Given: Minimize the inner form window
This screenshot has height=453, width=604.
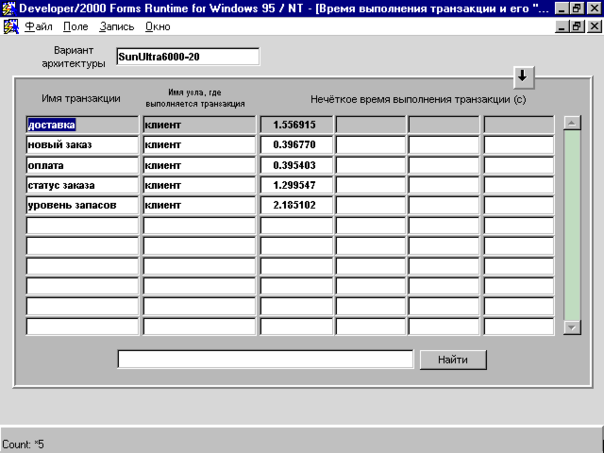Looking at the screenshot, I should coord(562,26).
